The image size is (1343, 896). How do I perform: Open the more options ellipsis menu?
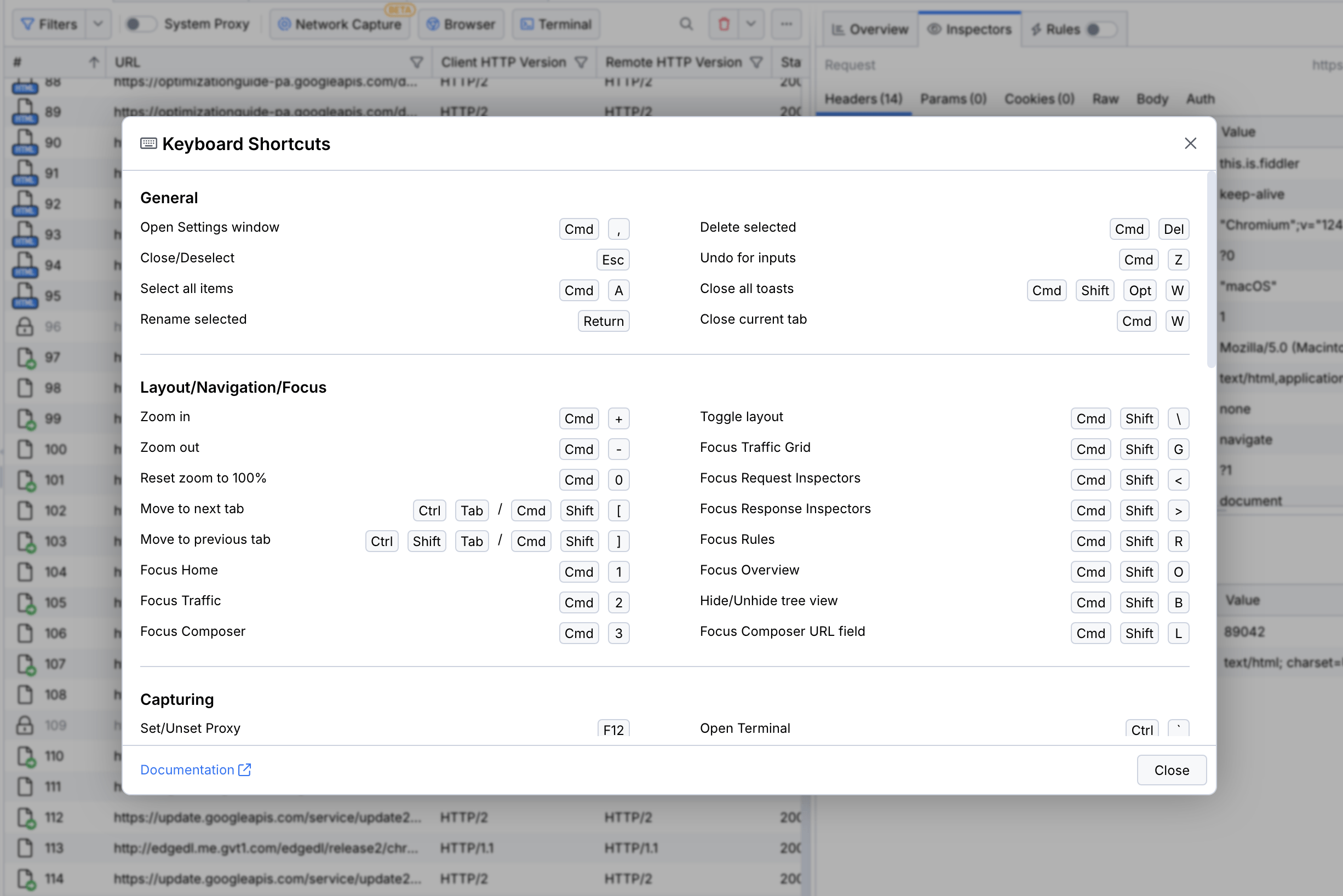(x=787, y=24)
